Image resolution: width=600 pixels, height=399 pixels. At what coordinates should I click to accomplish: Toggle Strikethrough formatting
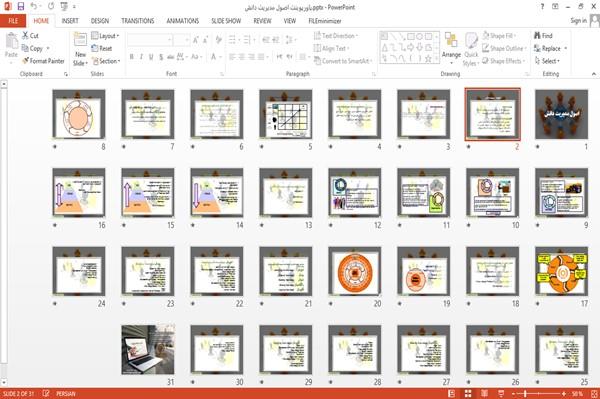pos(171,57)
